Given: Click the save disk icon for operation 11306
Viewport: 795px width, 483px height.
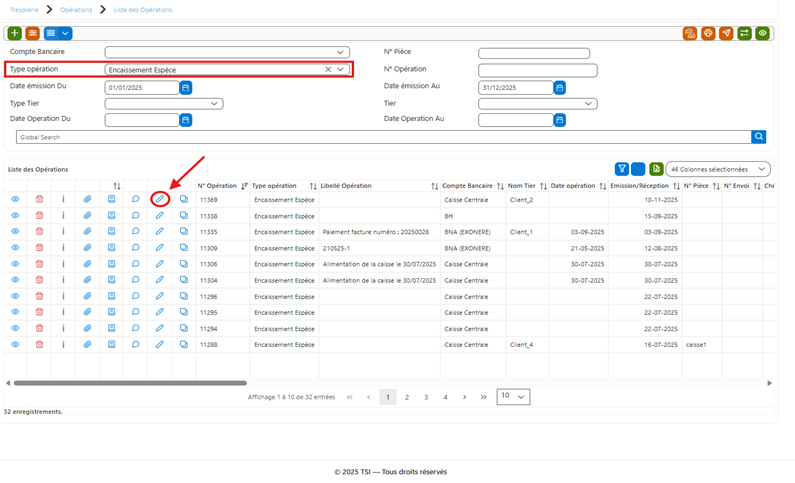Looking at the screenshot, I should click(x=112, y=264).
